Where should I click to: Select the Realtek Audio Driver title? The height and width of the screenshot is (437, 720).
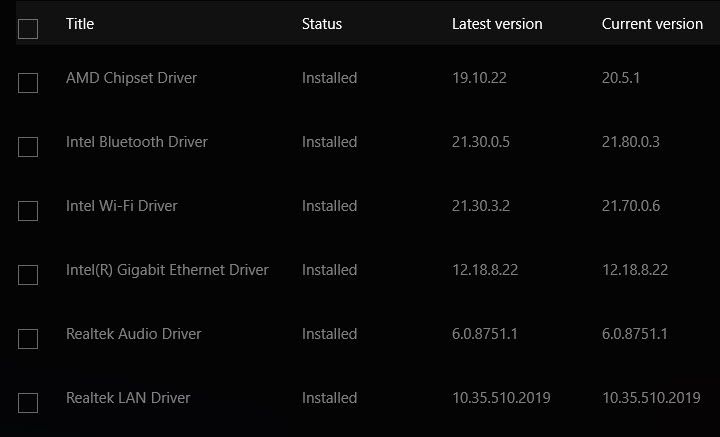point(134,334)
